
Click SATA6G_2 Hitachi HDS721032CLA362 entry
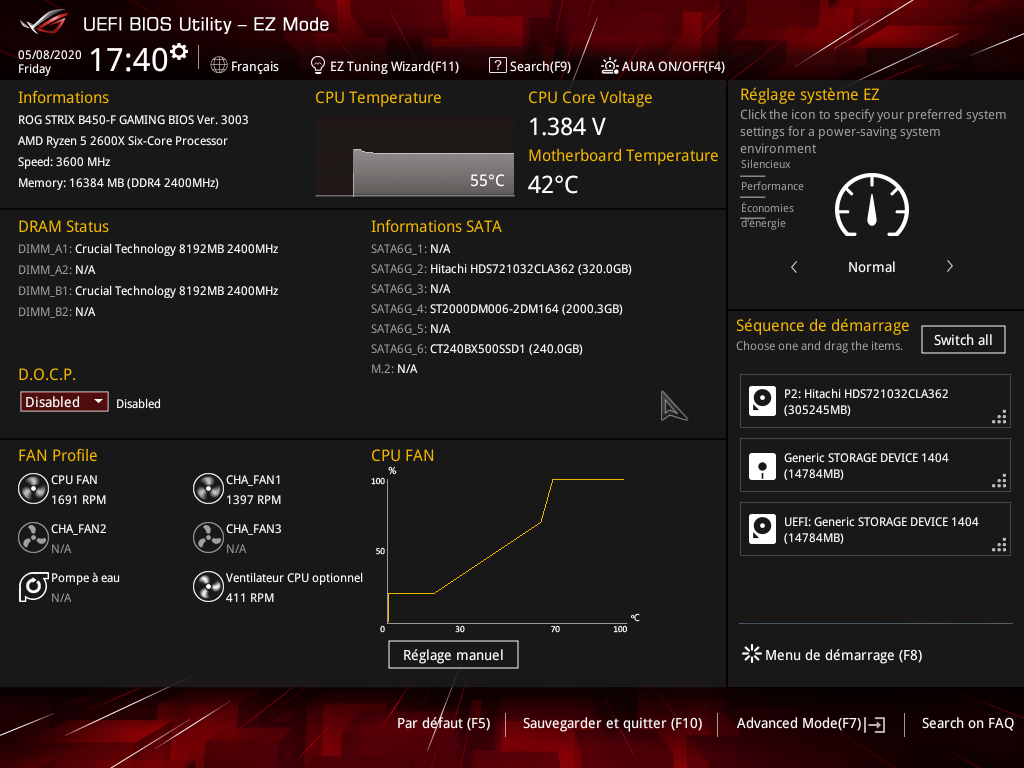501,268
